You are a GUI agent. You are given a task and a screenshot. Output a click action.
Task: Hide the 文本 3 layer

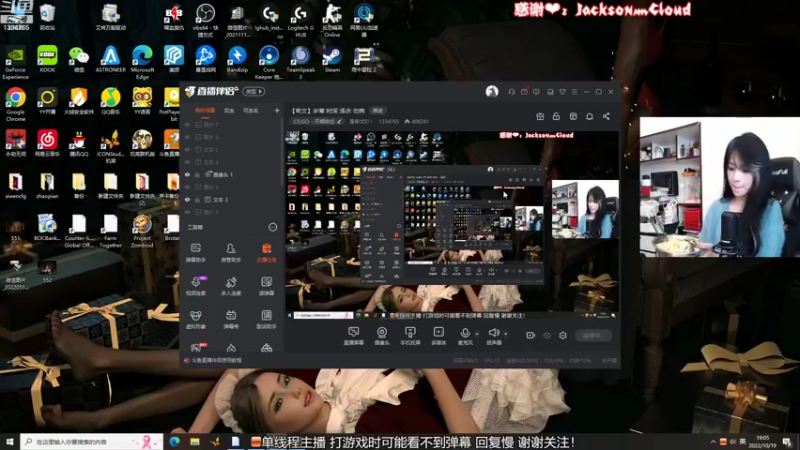(x=187, y=199)
